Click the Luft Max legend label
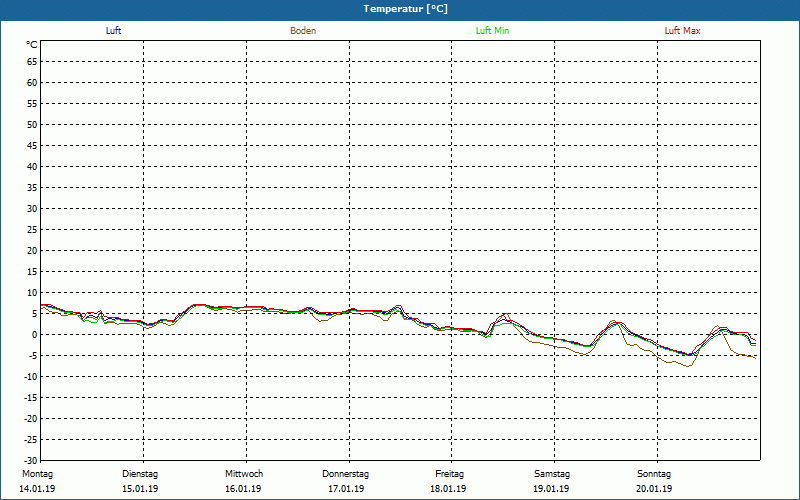This screenshot has height=500, width=800. coord(682,31)
